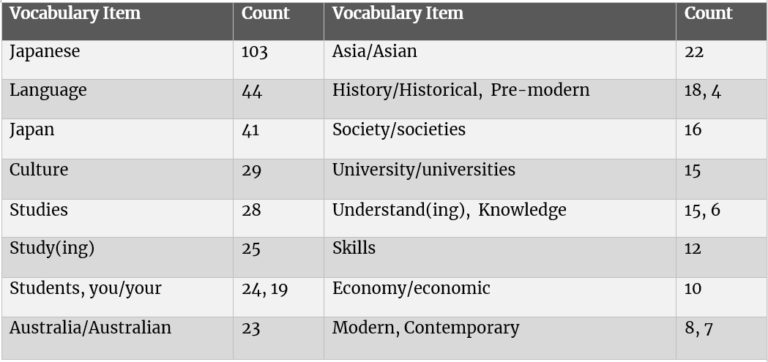Click the Australia/Australian cell
This screenshot has width=768, height=362.
118,338
